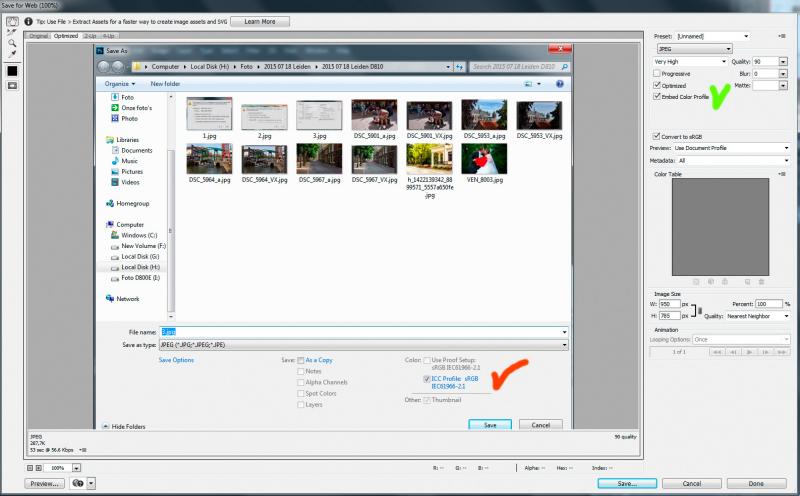Select the Zoom tool magnifier
Image resolution: width=800 pixels, height=496 pixels.
pyautogui.click(x=12, y=43)
